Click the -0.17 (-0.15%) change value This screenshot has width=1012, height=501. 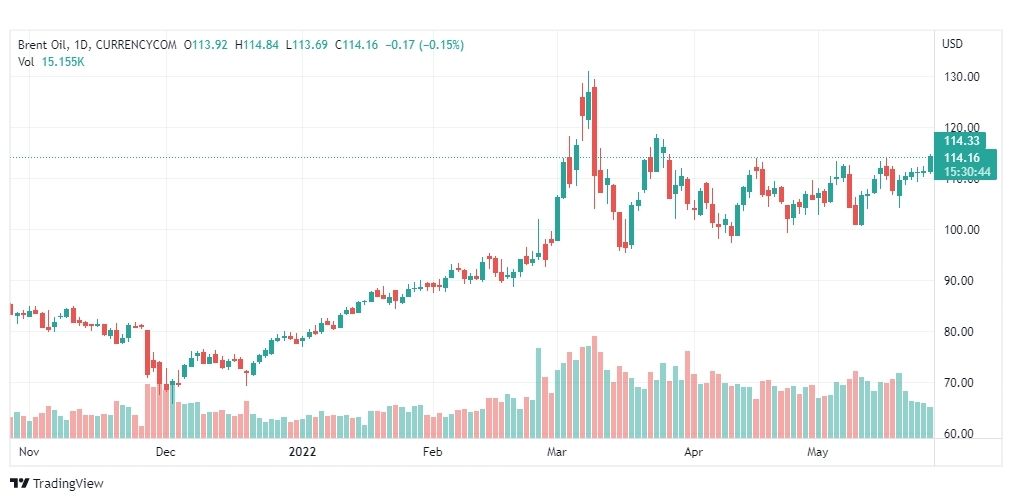tap(425, 45)
